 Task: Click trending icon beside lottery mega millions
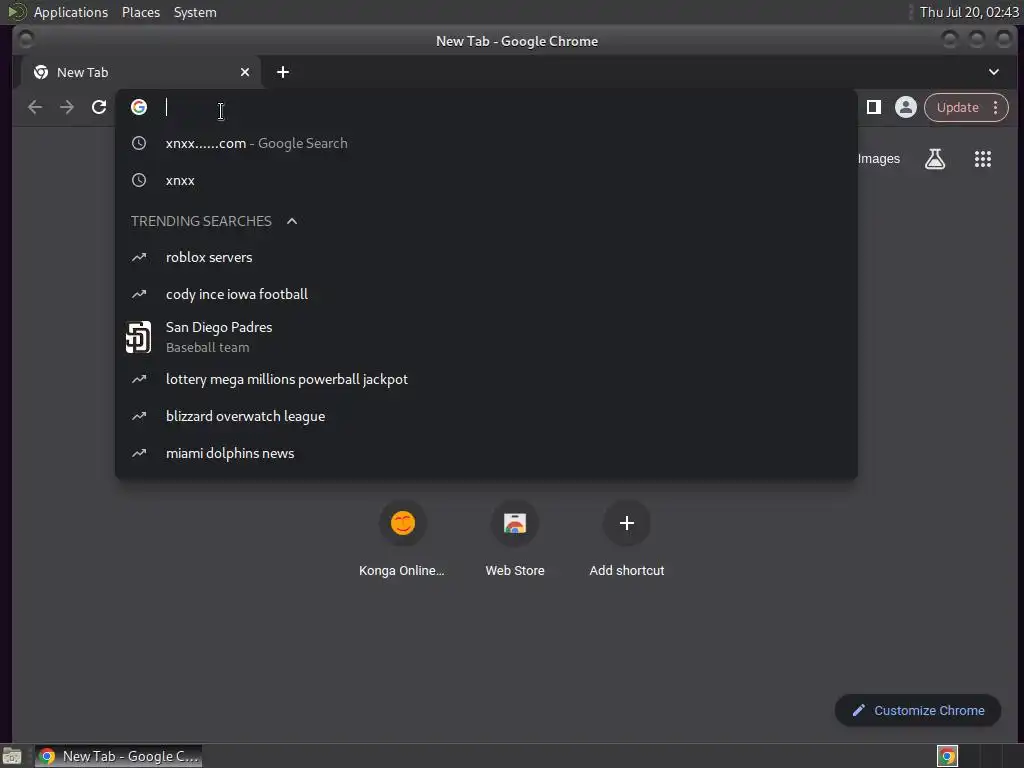(x=139, y=379)
